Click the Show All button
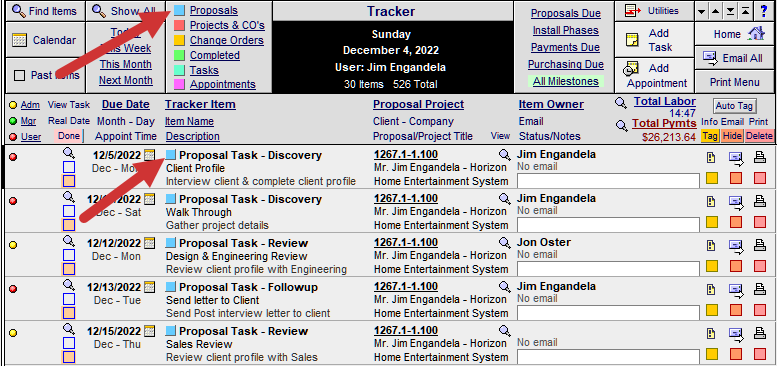Screen dimensions: 777x366 click(126, 11)
